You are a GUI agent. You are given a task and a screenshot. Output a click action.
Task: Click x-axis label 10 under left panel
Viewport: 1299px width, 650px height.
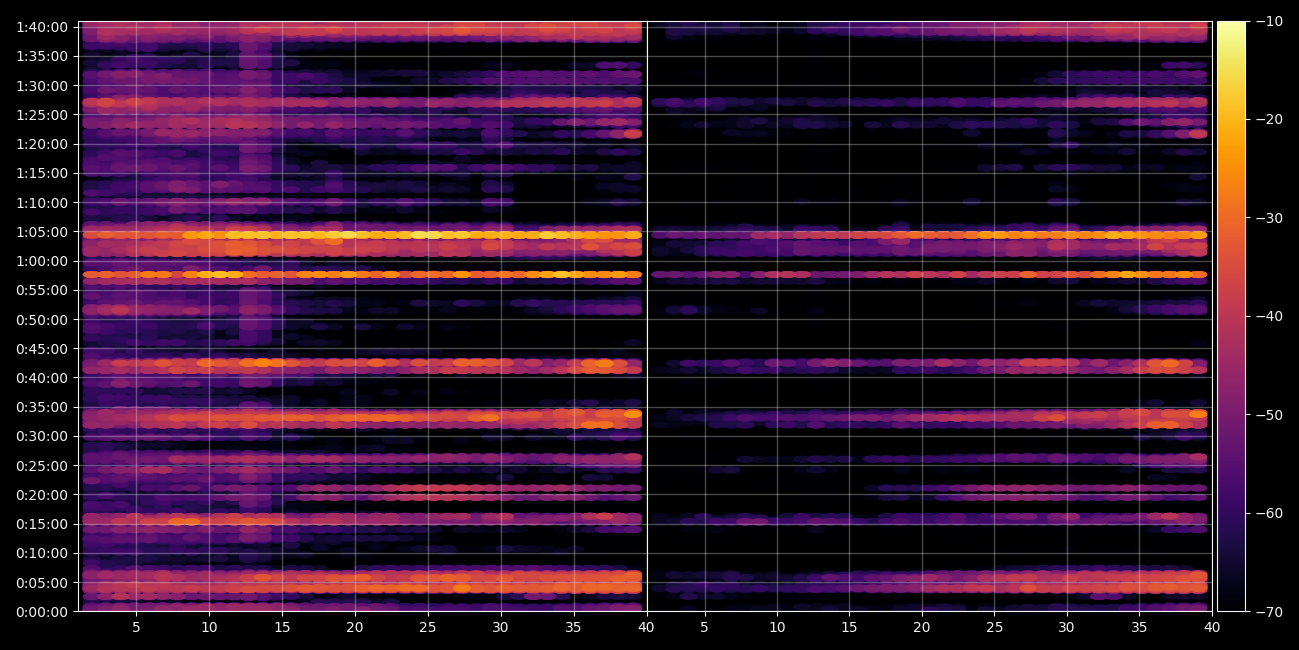click(x=209, y=628)
